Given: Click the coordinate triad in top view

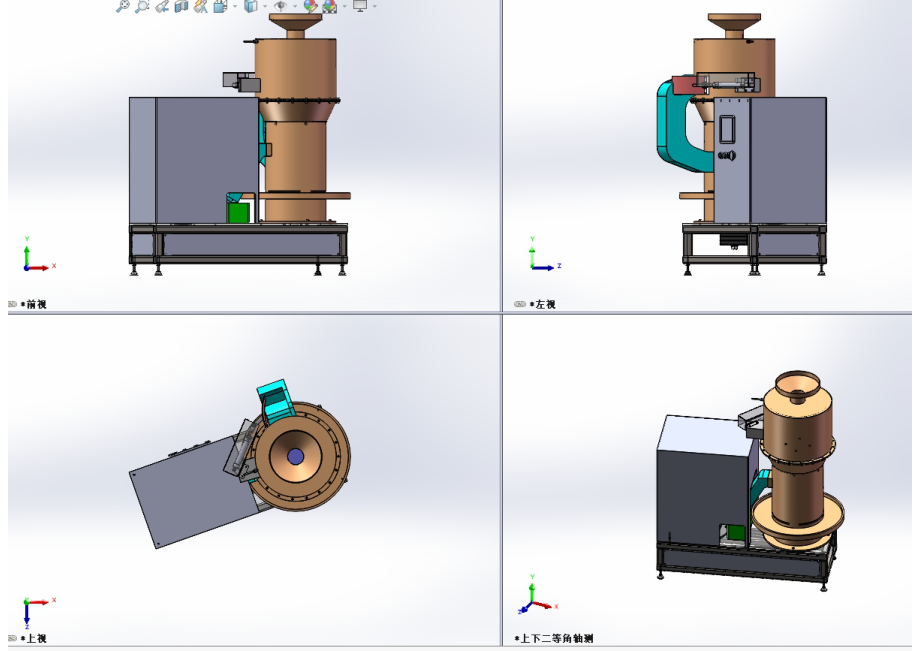Looking at the screenshot, I should click(39, 612).
